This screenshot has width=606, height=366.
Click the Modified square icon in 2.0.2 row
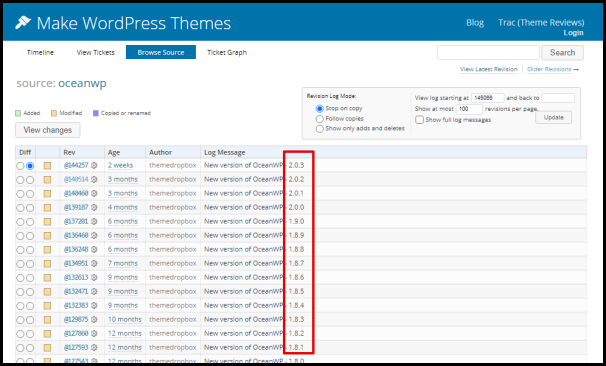coord(47,180)
